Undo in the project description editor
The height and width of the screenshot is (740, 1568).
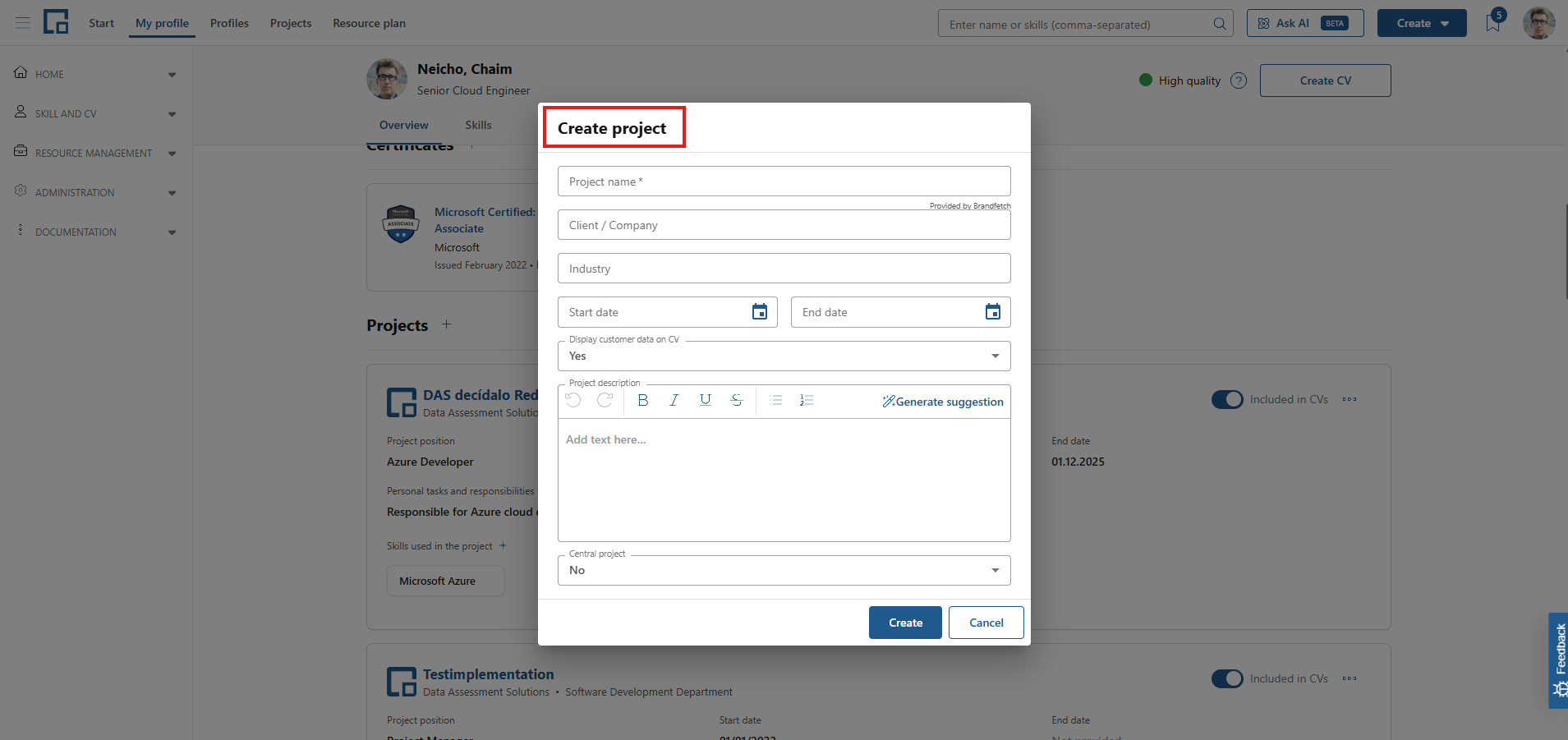pyautogui.click(x=573, y=400)
